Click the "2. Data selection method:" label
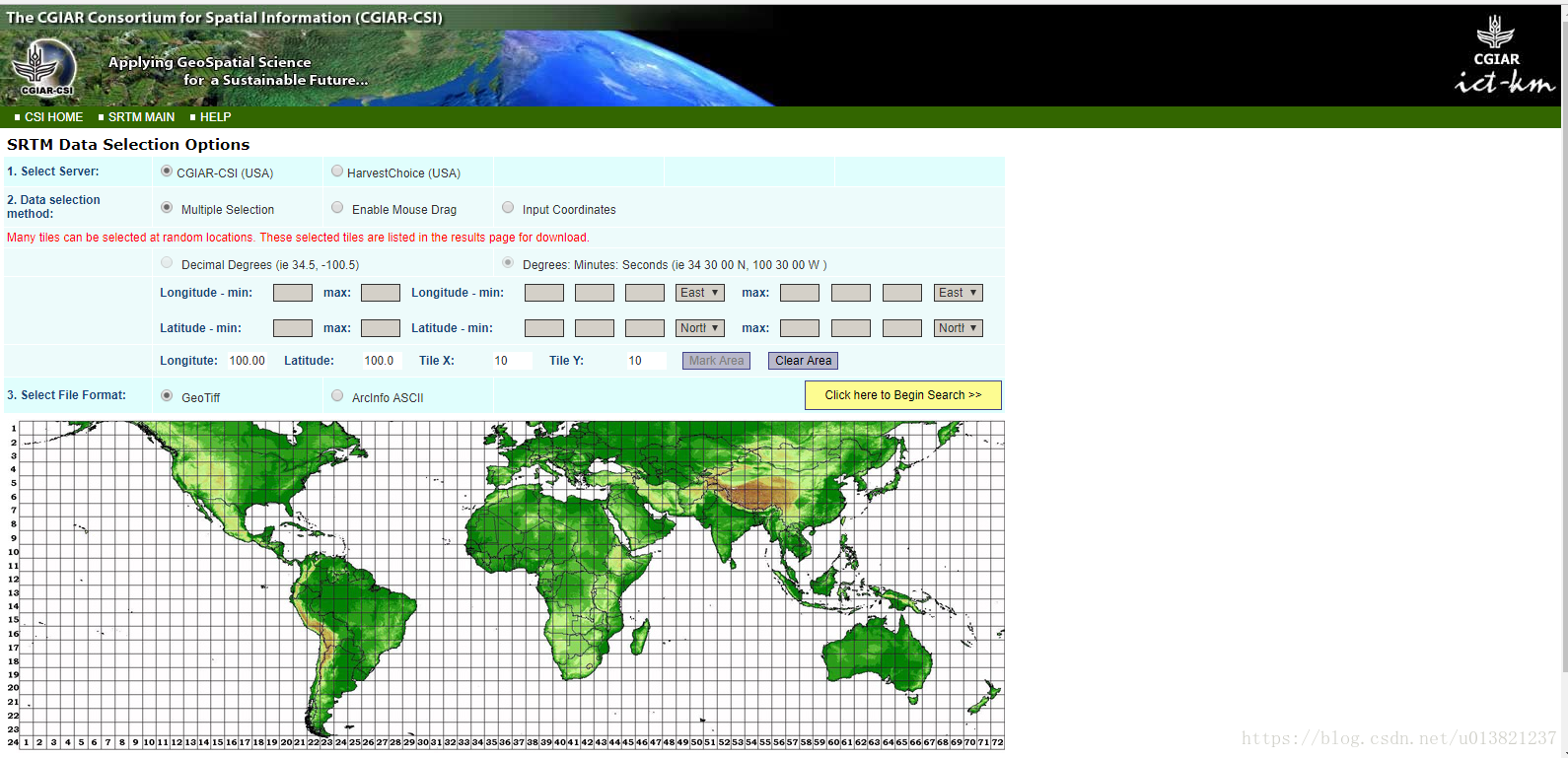The width and height of the screenshot is (1568, 758). (53, 207)
